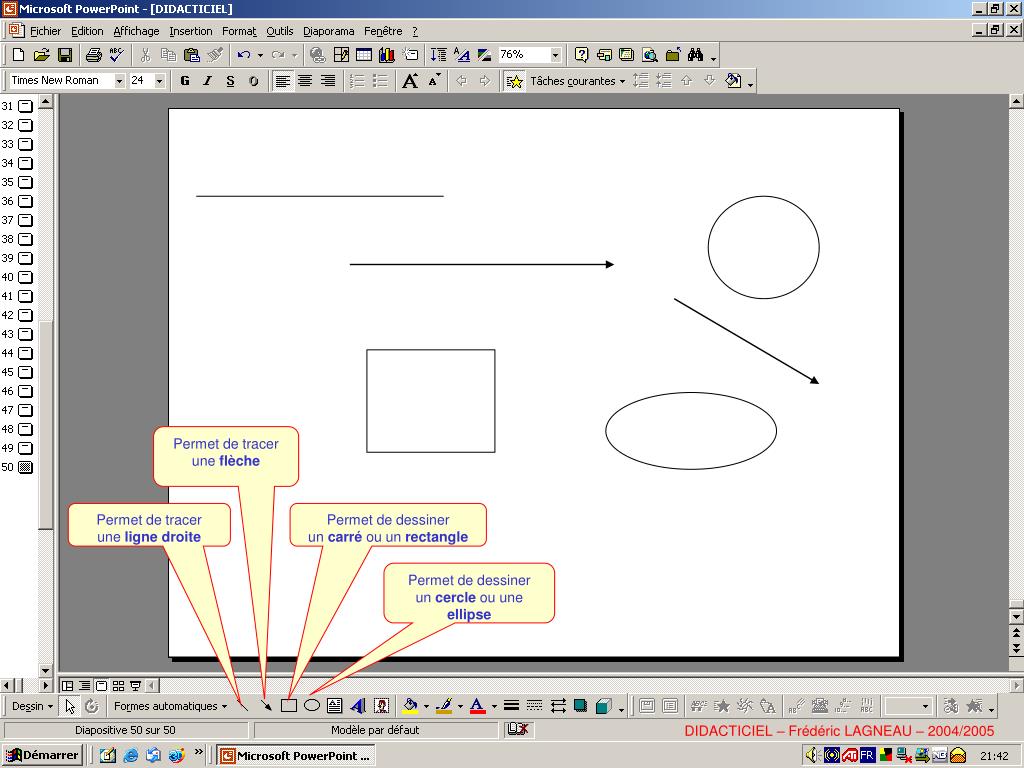
Task: Click the binoculars Find icon
Action: [x=695, y=55]
